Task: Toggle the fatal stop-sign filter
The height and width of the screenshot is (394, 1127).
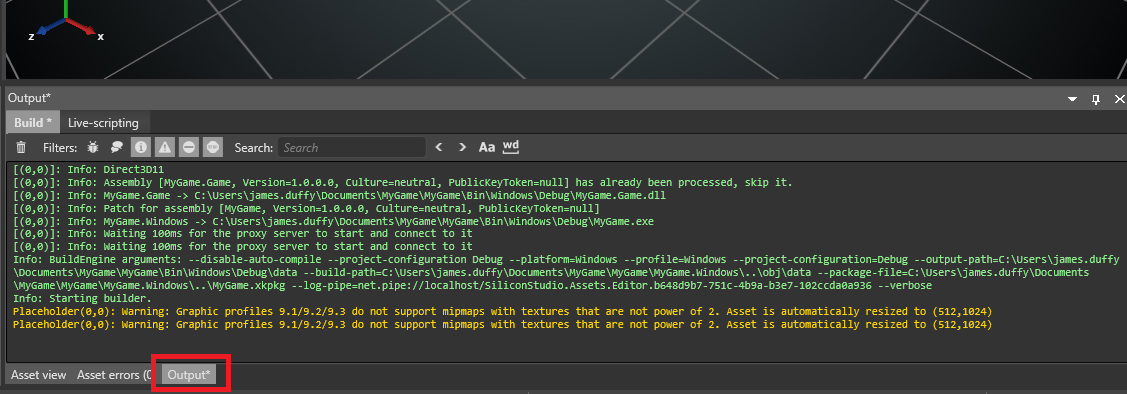Action: pos(212,147)
